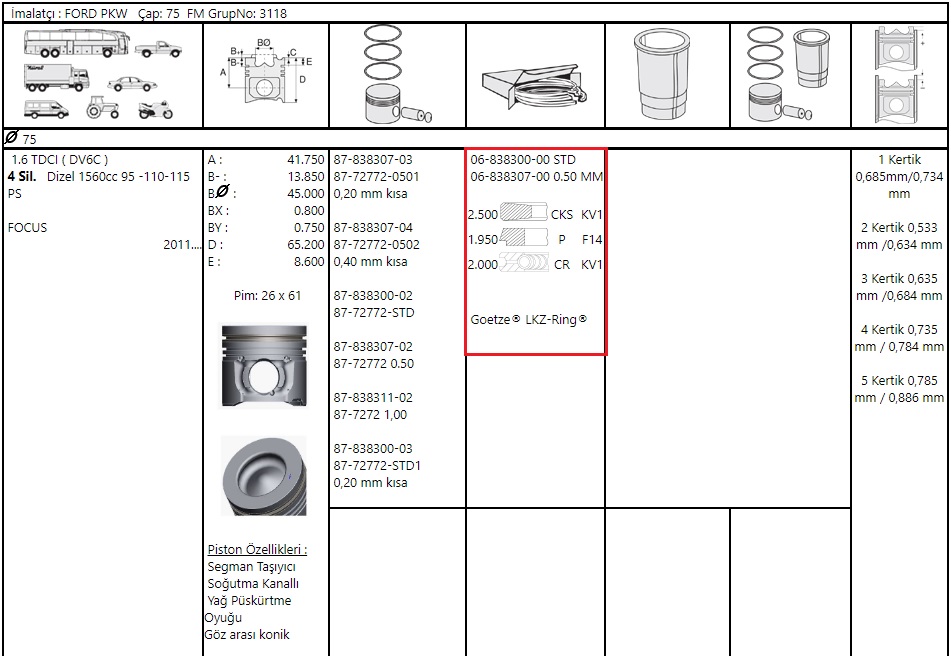Select part number 87-838307-04

tap(373, 228)
